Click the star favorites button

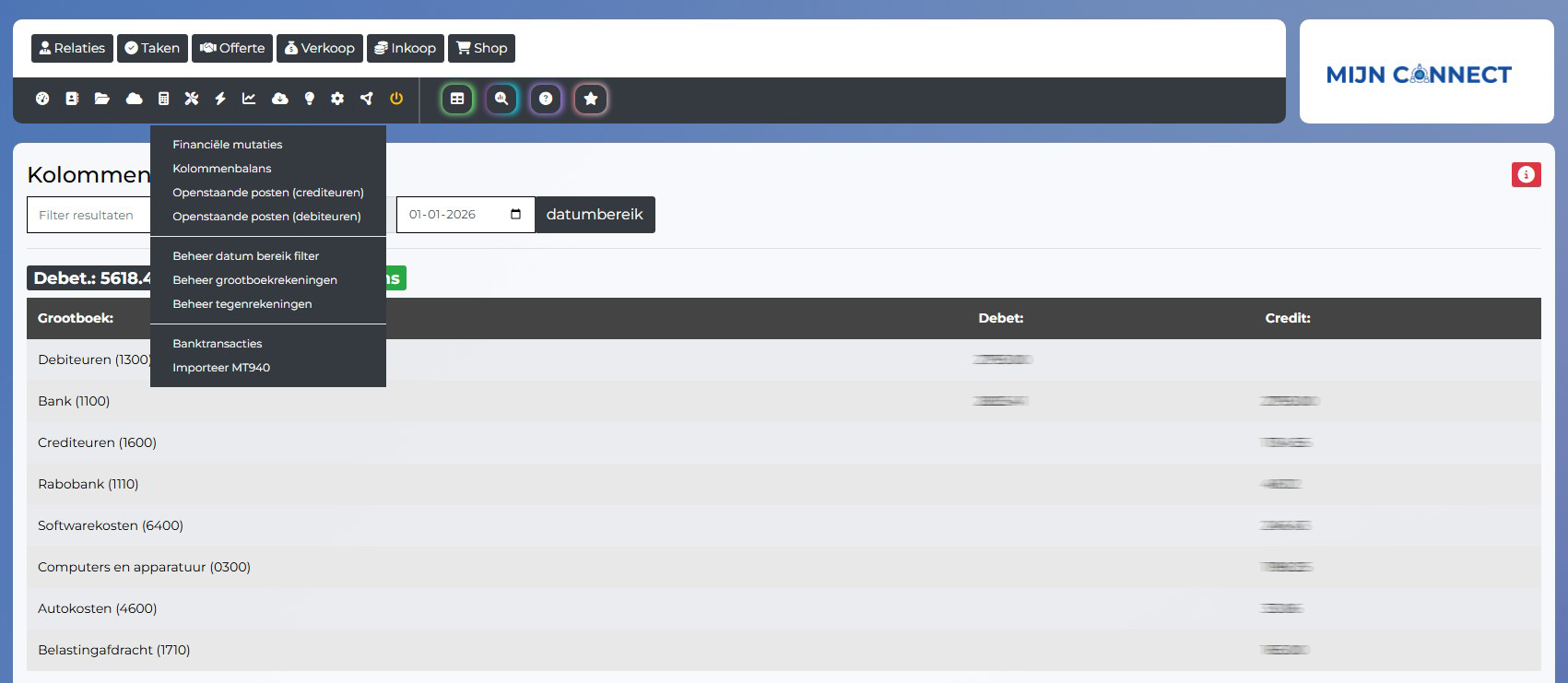click(591, 99)
